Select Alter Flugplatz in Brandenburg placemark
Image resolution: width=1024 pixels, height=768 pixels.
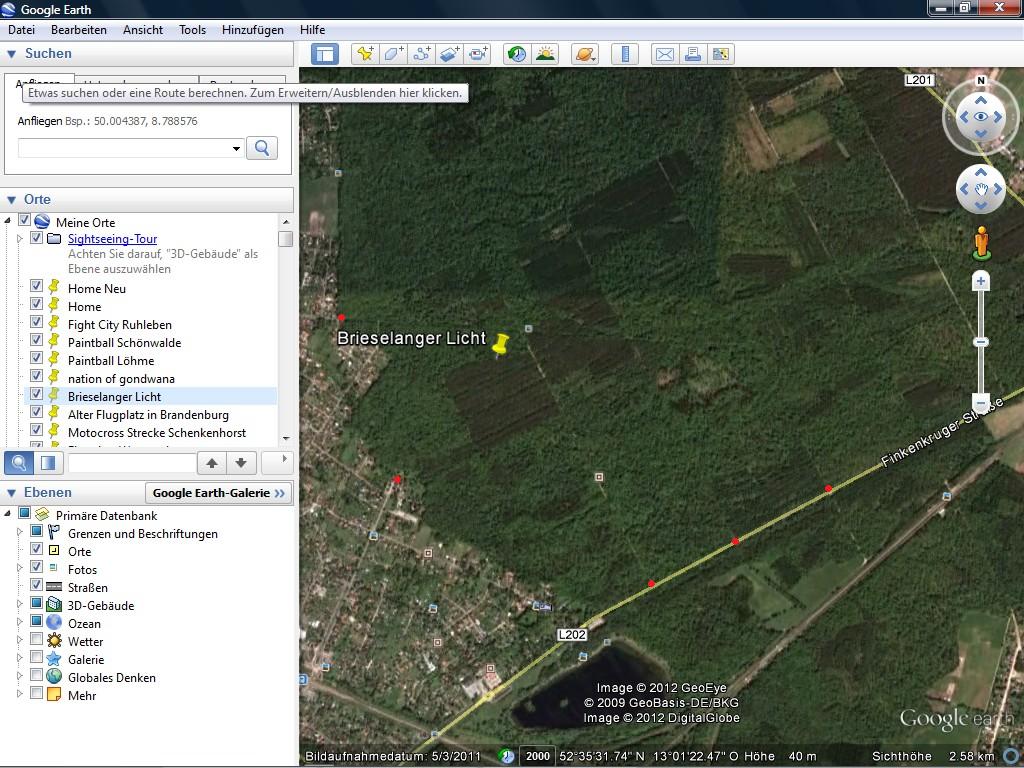pos(148,415)
